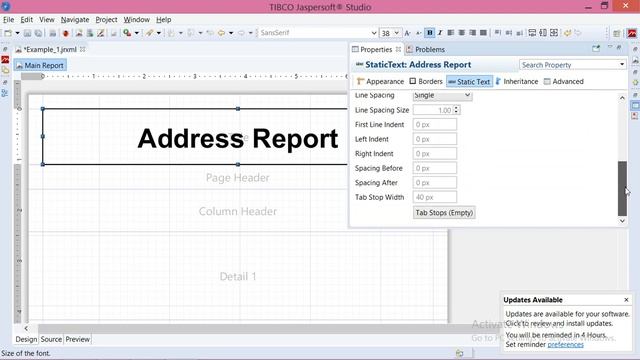Open the Appearance properties tab
This screenshot has height=360, width=640.
click(380, 81)
